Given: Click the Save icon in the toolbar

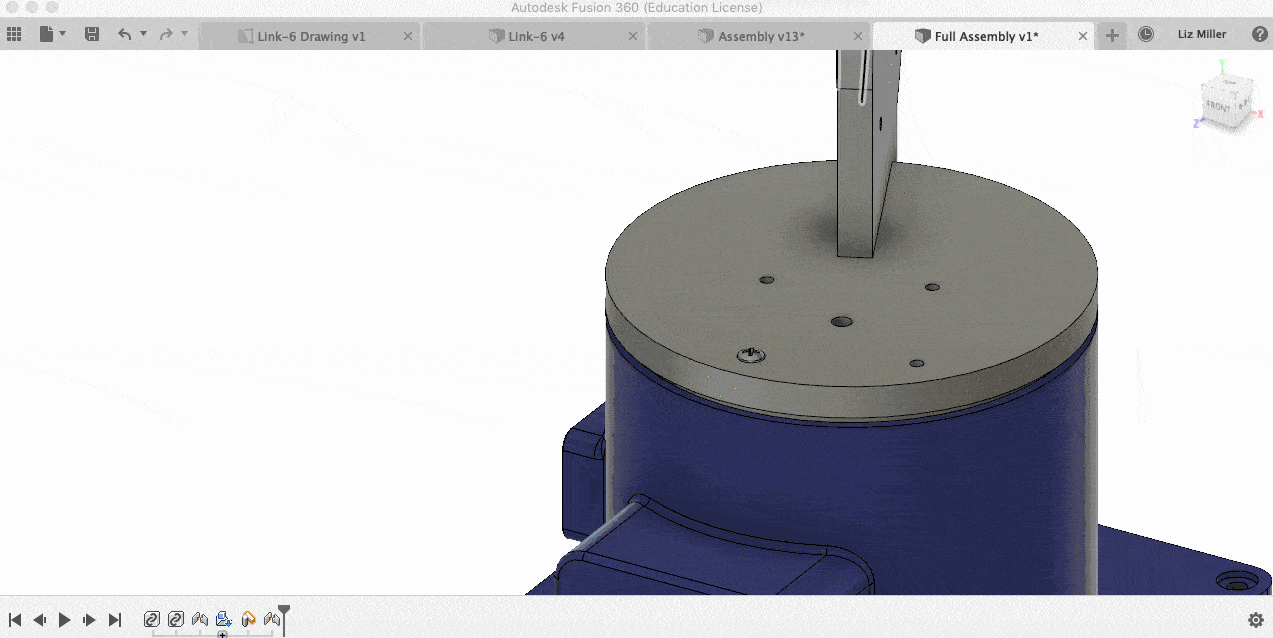Looking at the screenshot, I should tap(92, 33).
